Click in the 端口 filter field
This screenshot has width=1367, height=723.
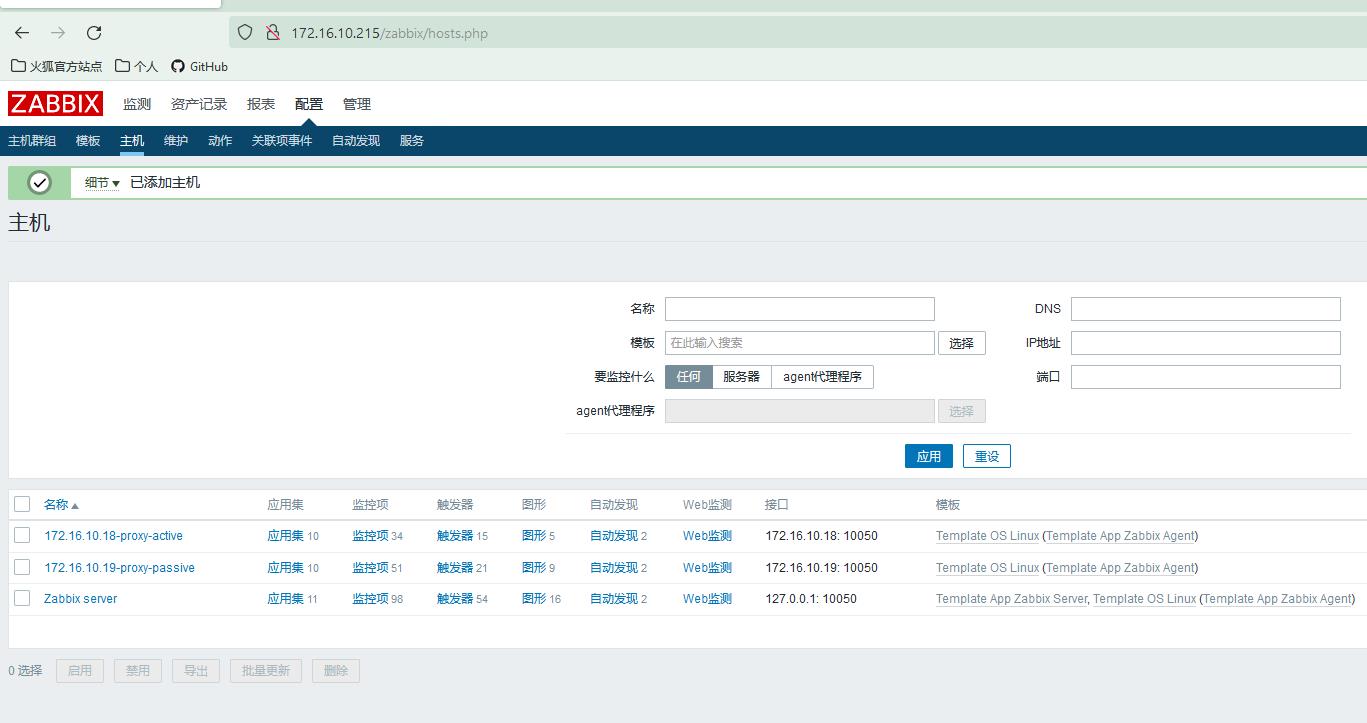point(1206,377)
